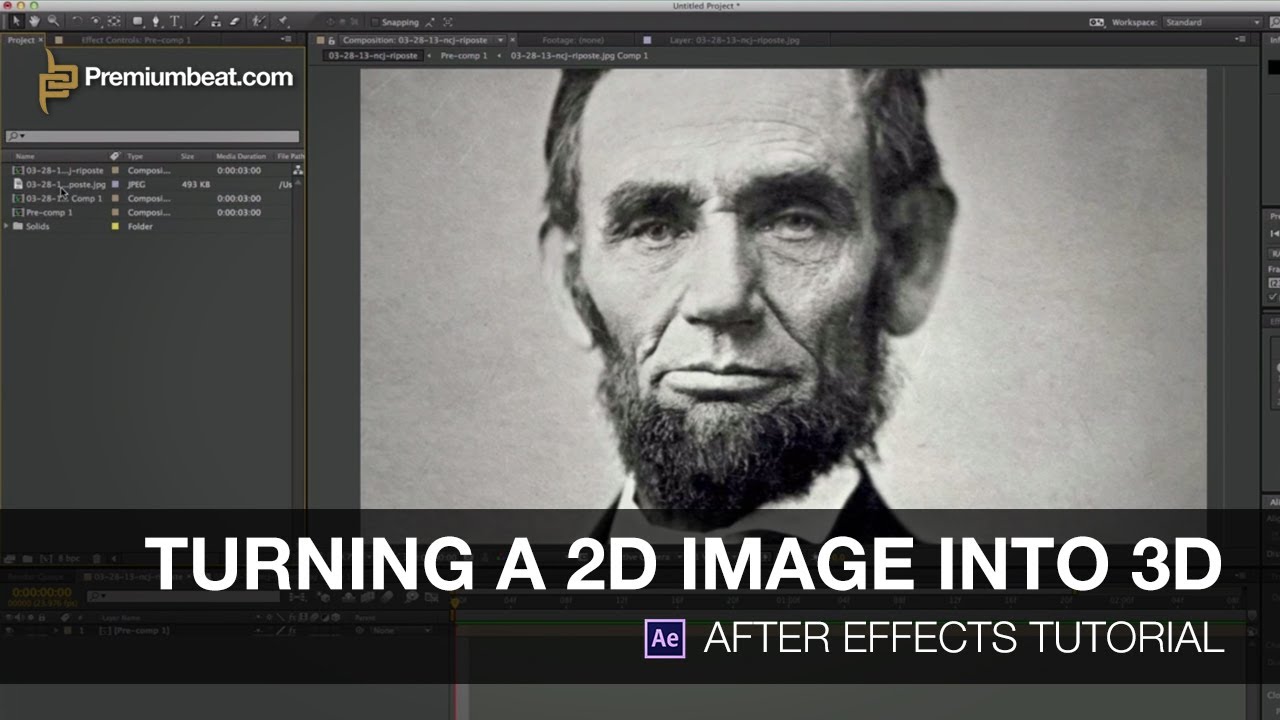Viewport: 1280px width, 720px height.
Task: Click the snap to edges icon beside Snapping
Action: 430,22
